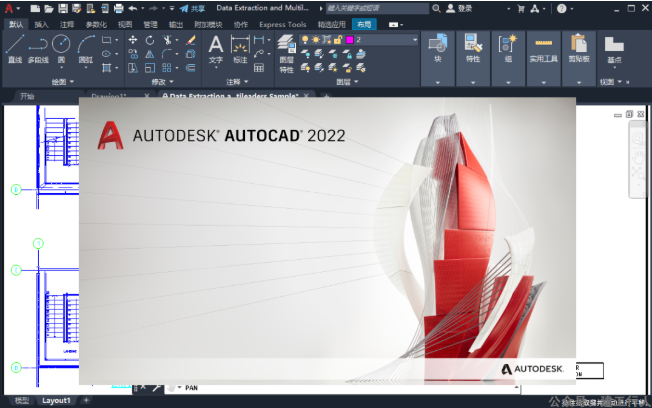Open the 剪贴板 (Clipboard) panel dropdown
Image resolution: width=652 pixels, height=408 pixels.
pyautogui.click(x=579, y=82)
